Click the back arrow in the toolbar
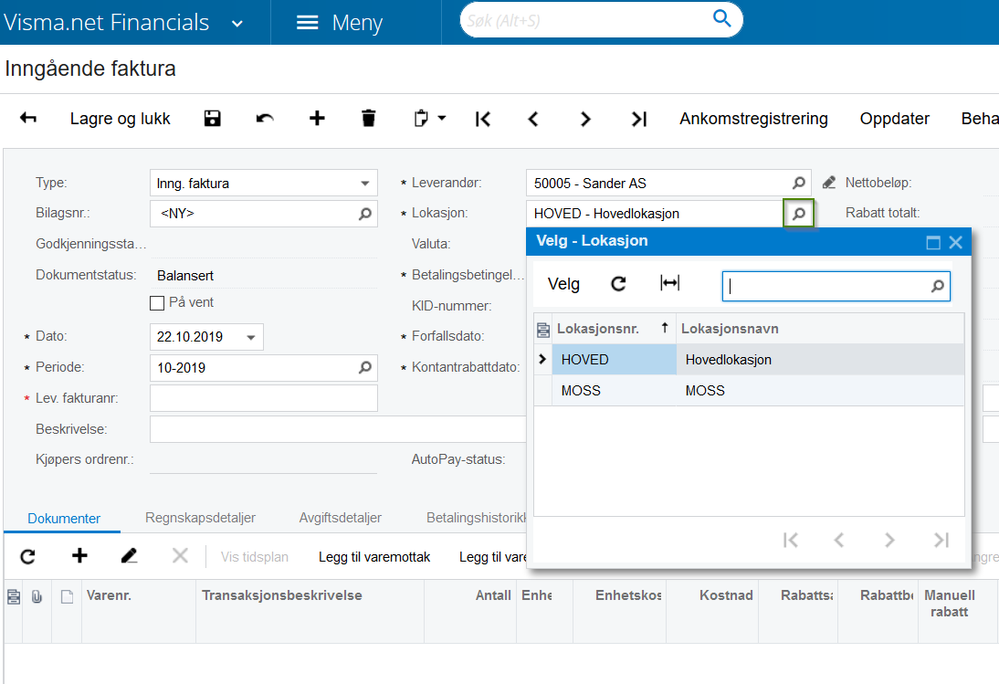Screen dimensions: 999x684 click(28, 118)
